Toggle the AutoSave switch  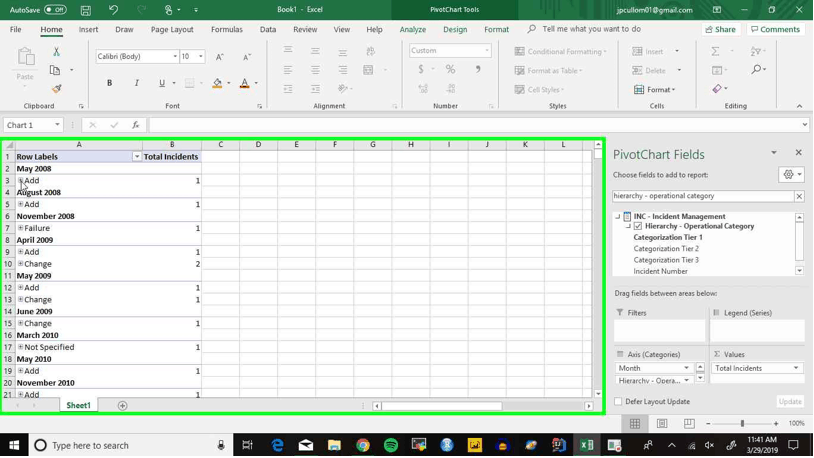(55, 10)
